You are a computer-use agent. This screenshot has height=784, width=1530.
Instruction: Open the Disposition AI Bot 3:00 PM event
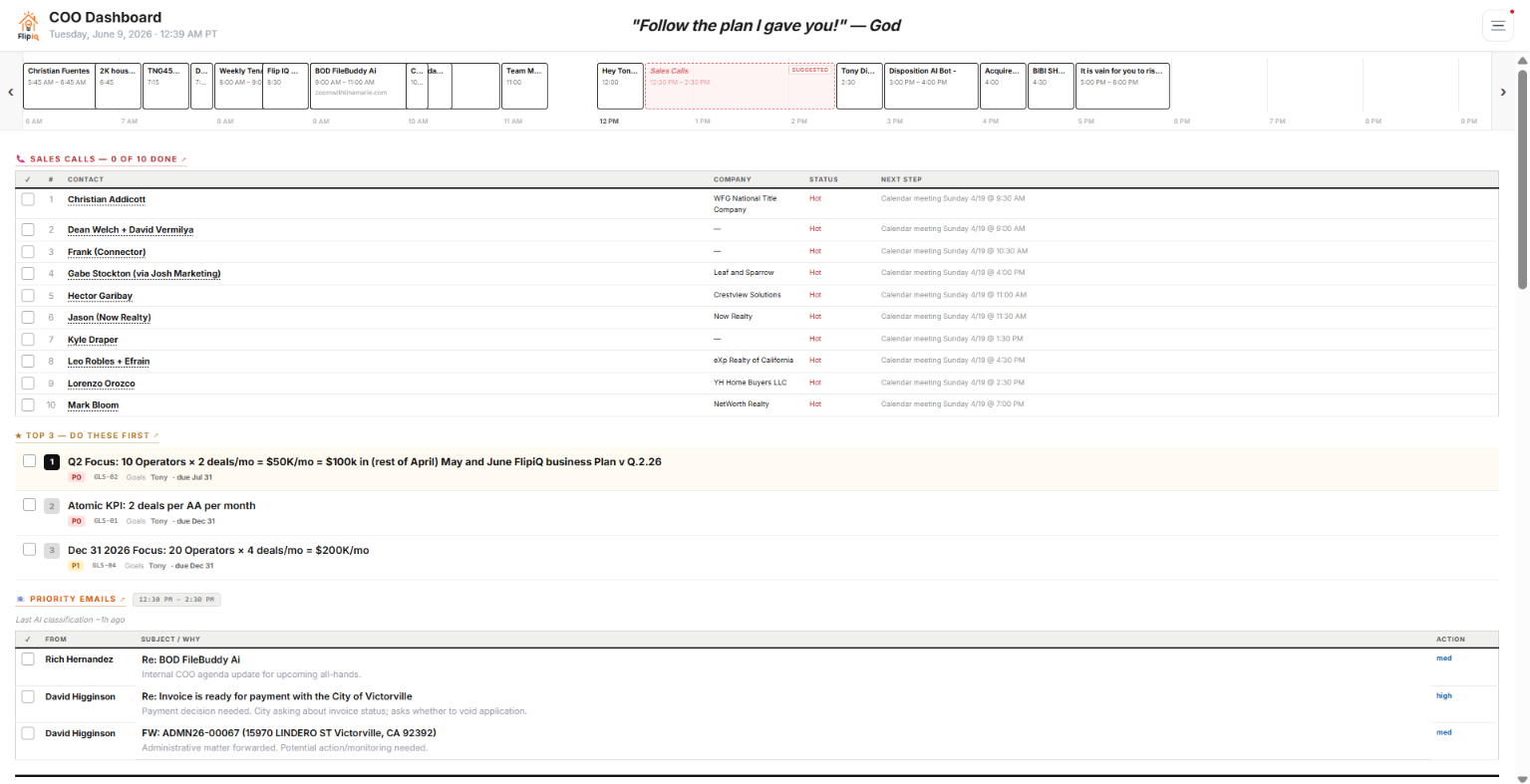point(932,86)
